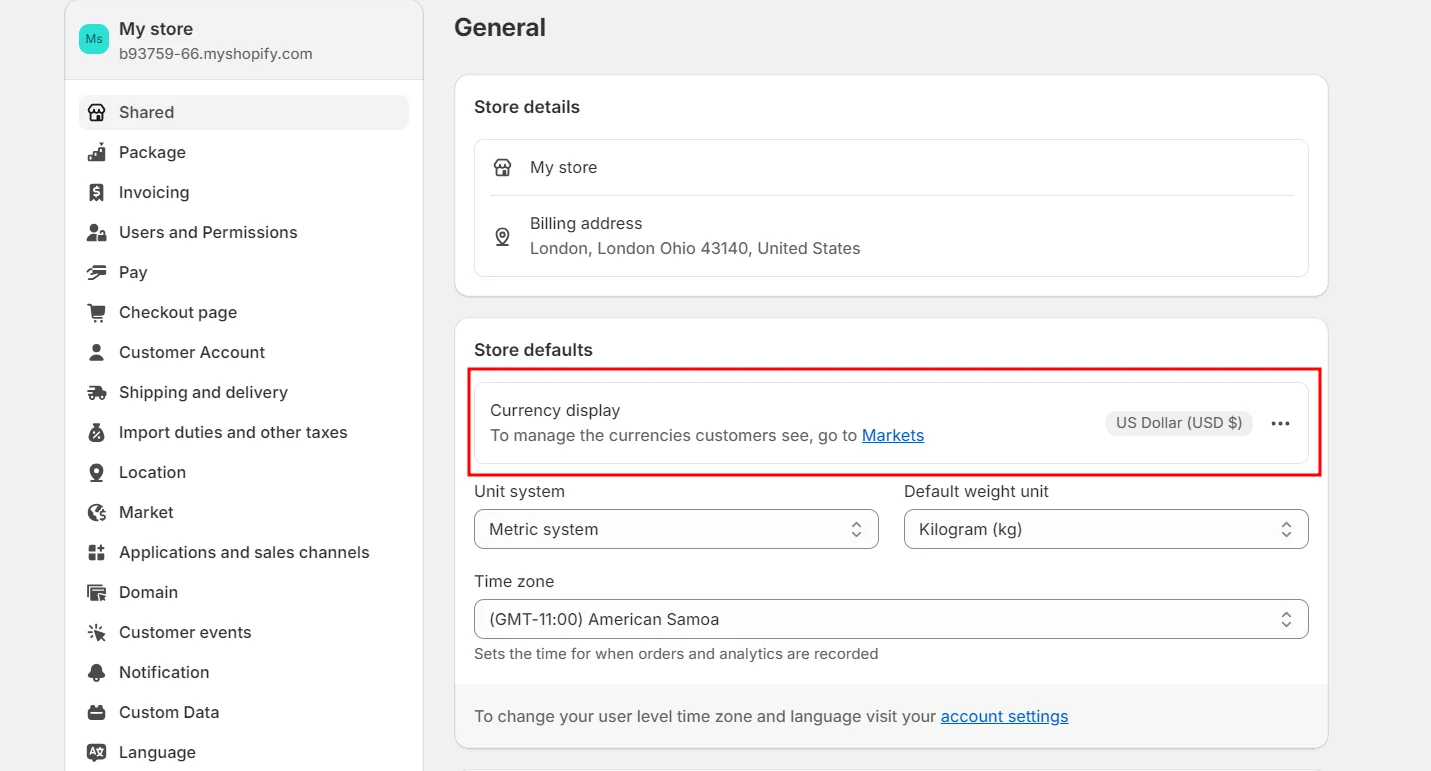
Task: Click the My store name row
Action: click(563, 167)
